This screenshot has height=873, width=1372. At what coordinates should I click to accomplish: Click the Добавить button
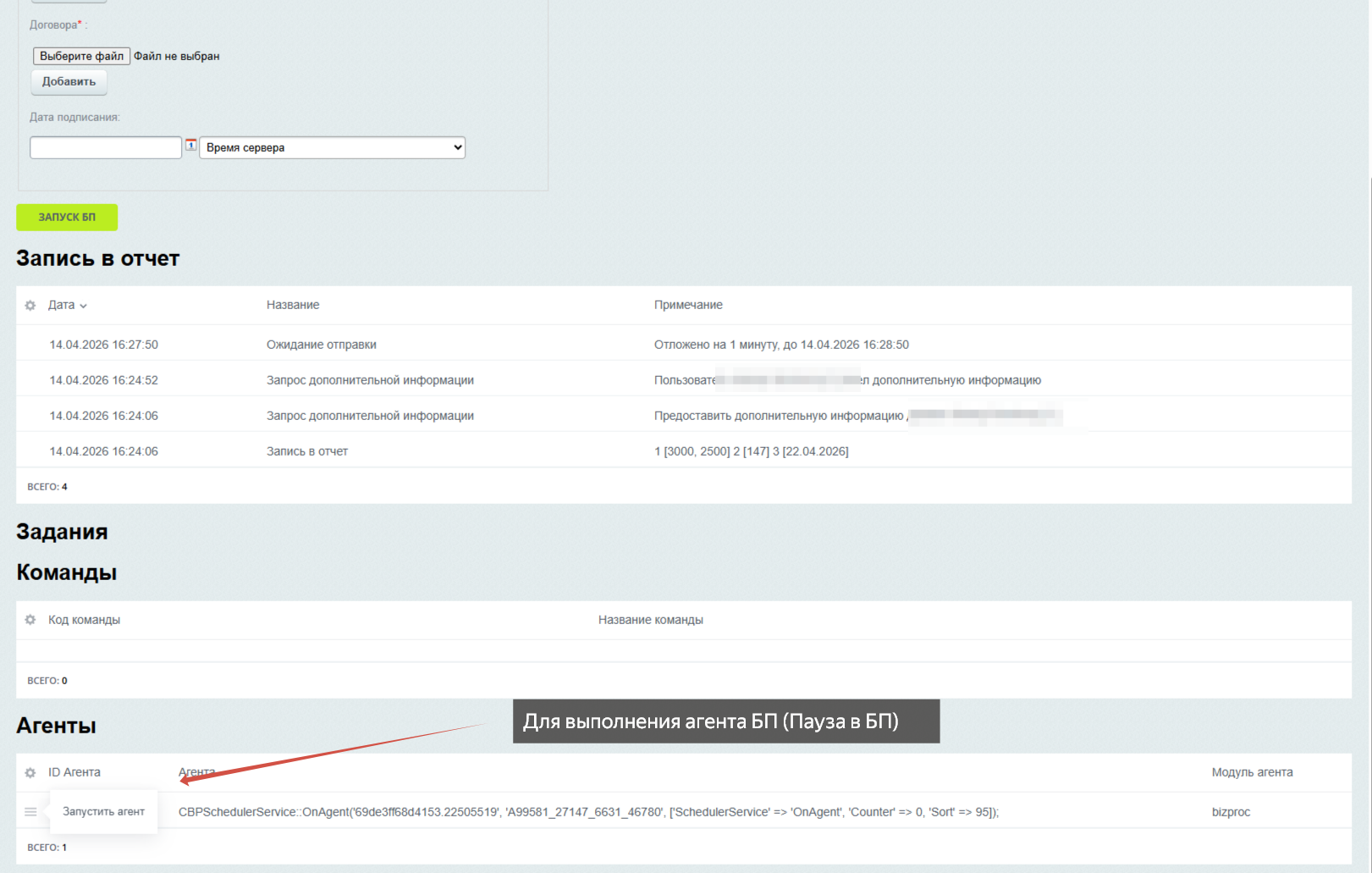[x=69, y=82]
